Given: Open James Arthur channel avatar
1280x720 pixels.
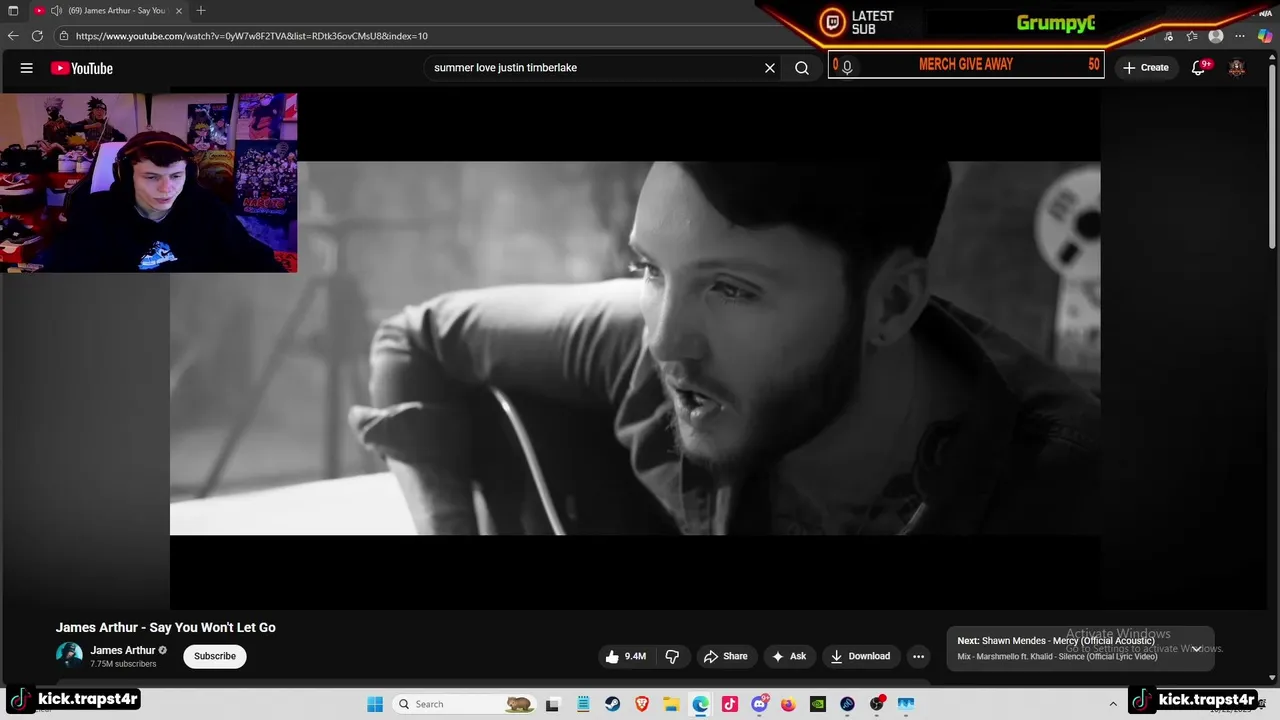Looking at the screenshot, I should (x=69, y=656).
